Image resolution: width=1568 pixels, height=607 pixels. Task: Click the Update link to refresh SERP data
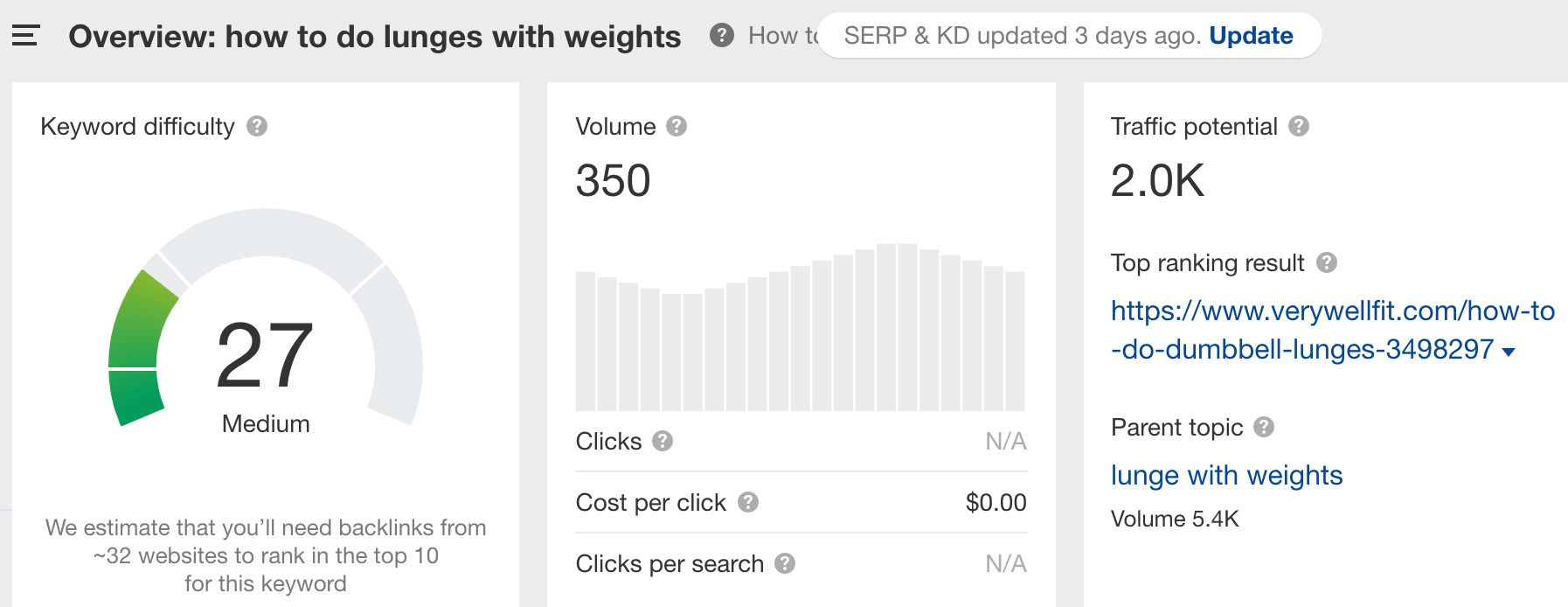[x=1252, y=36]
